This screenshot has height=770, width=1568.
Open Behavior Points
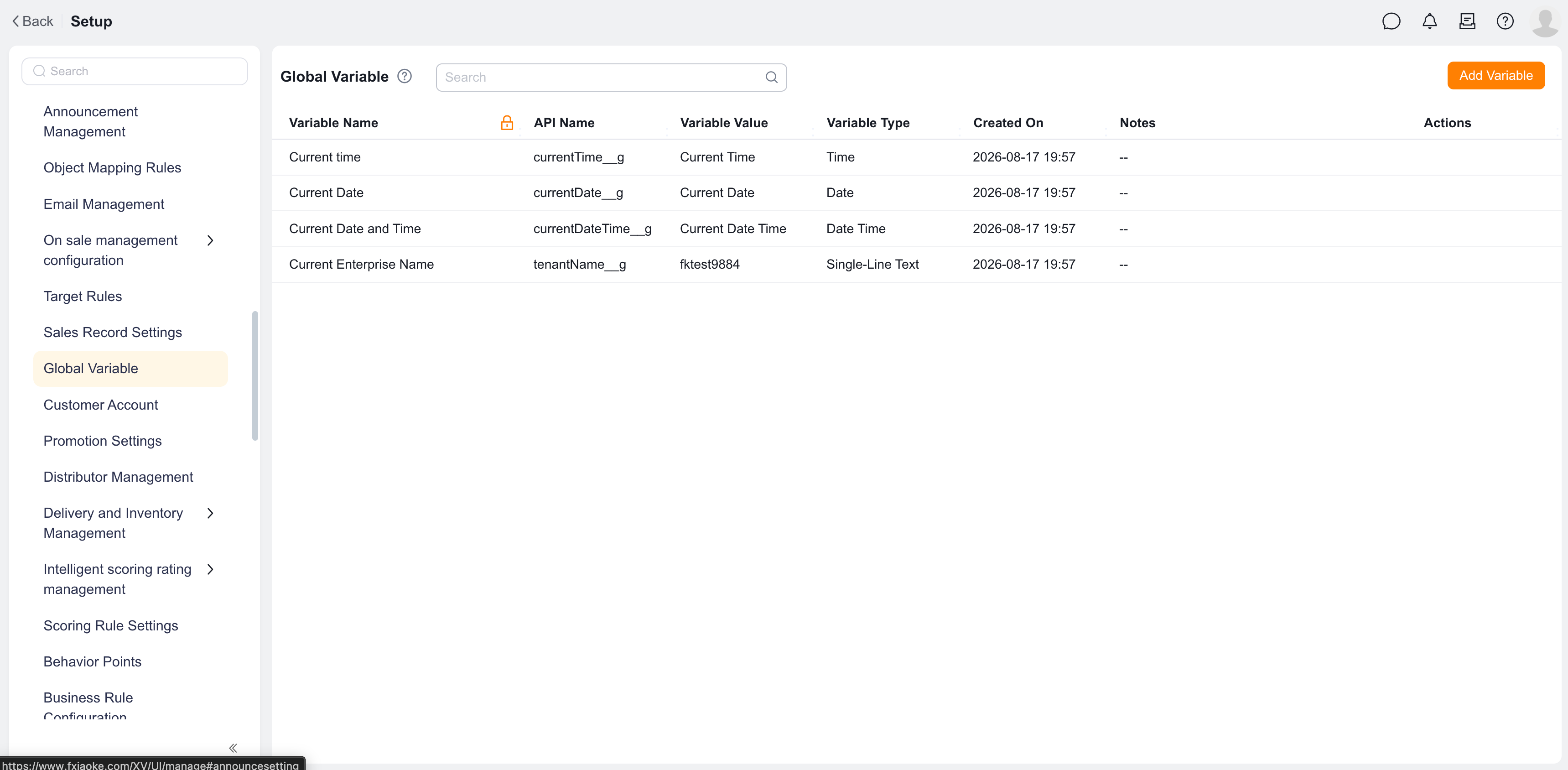(x=92, y=661)
